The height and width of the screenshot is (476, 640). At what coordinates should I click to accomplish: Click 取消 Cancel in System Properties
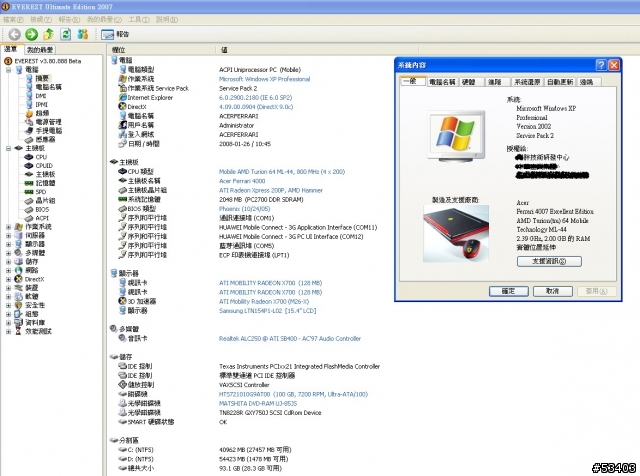pos(552,291)
